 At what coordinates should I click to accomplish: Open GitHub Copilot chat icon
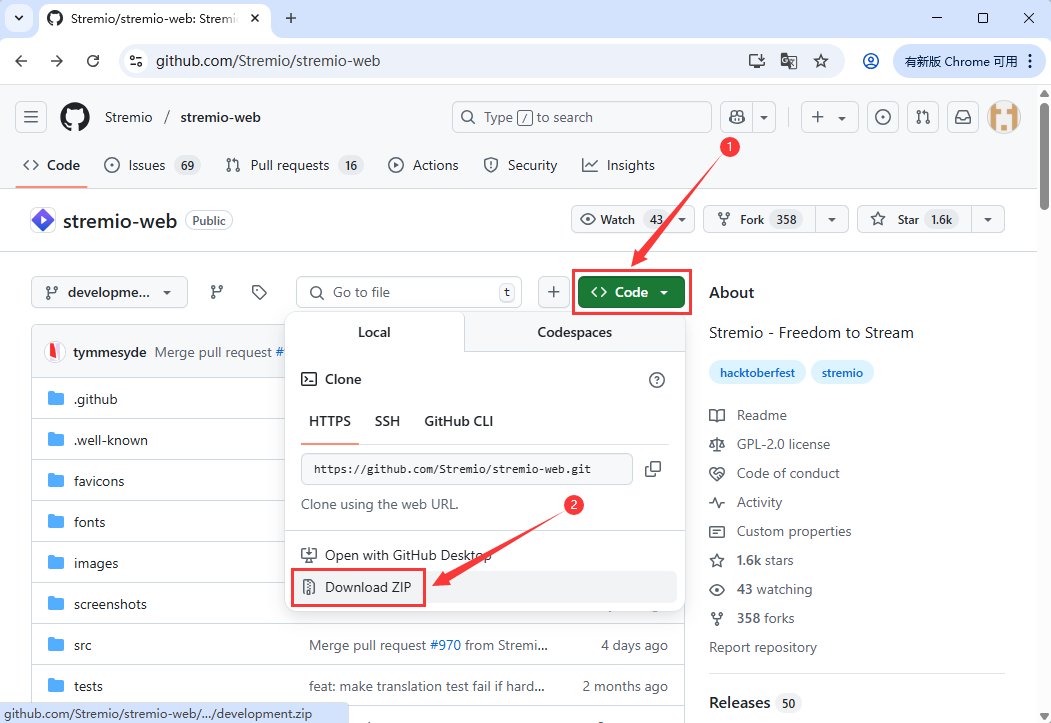pyautogui.click(x=737, y=117)
